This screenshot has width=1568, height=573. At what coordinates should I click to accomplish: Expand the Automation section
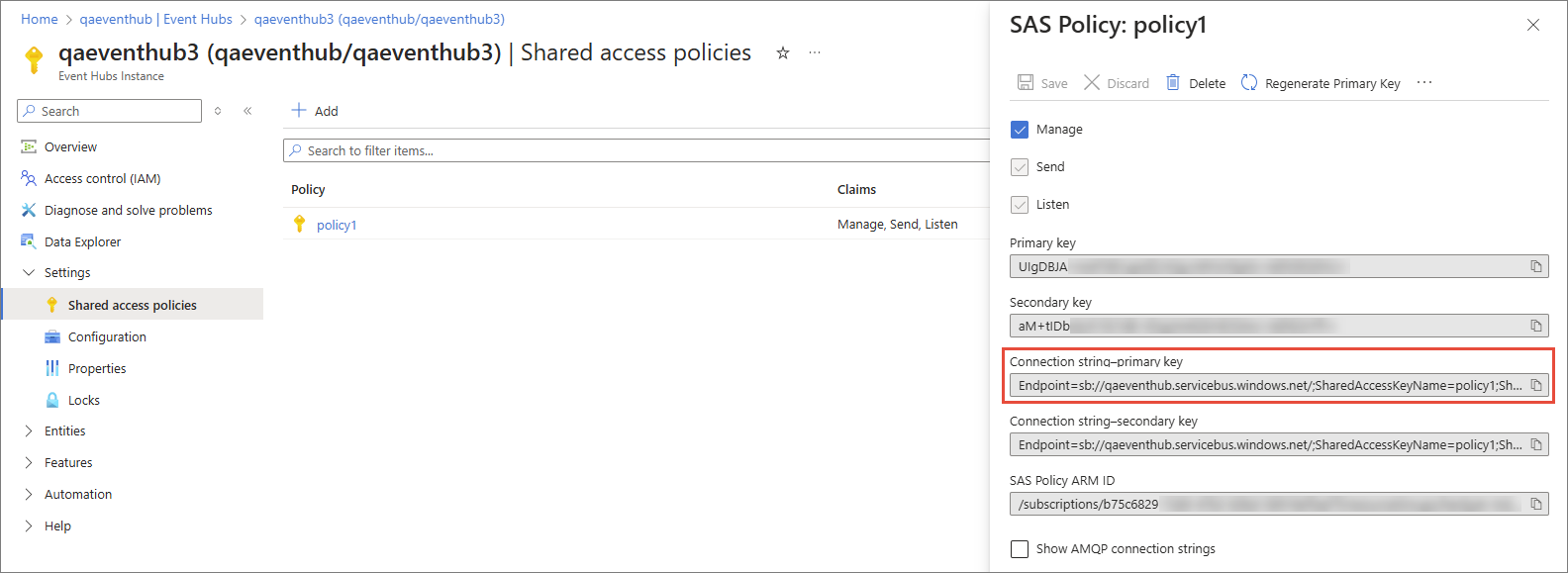[29, 495]
